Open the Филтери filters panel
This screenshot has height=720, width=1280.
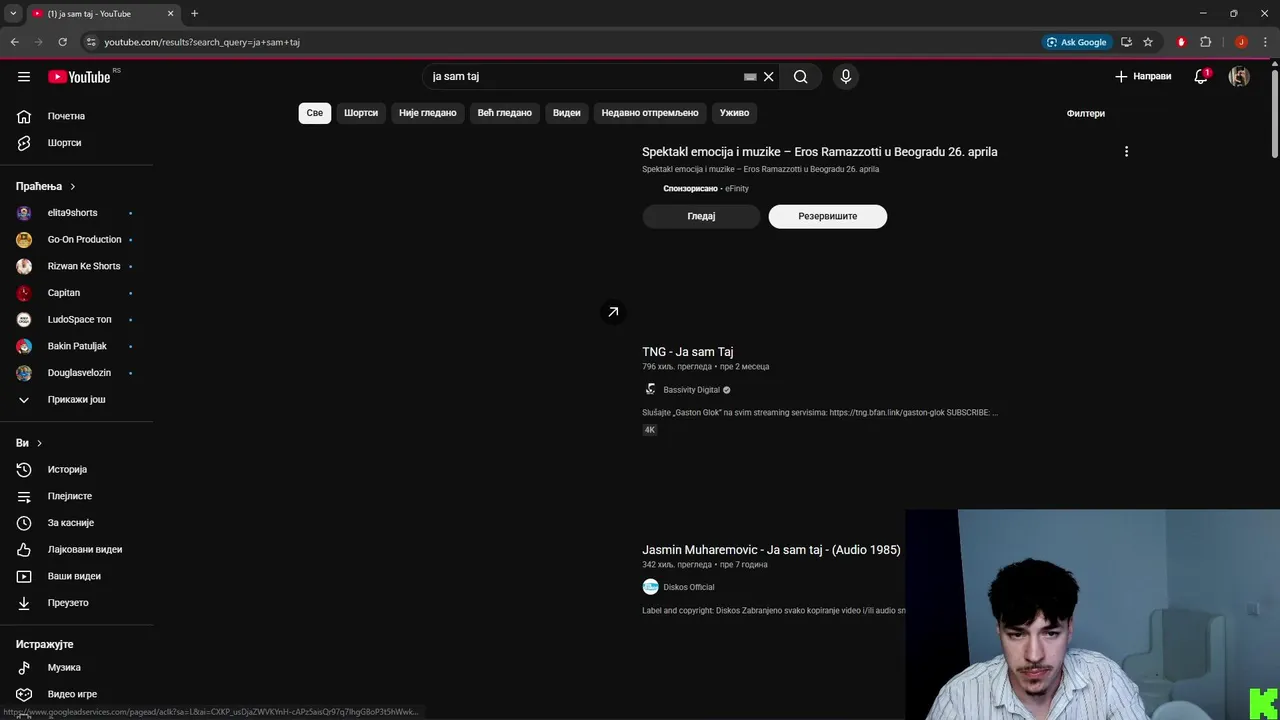click(x=1086, y=113)
